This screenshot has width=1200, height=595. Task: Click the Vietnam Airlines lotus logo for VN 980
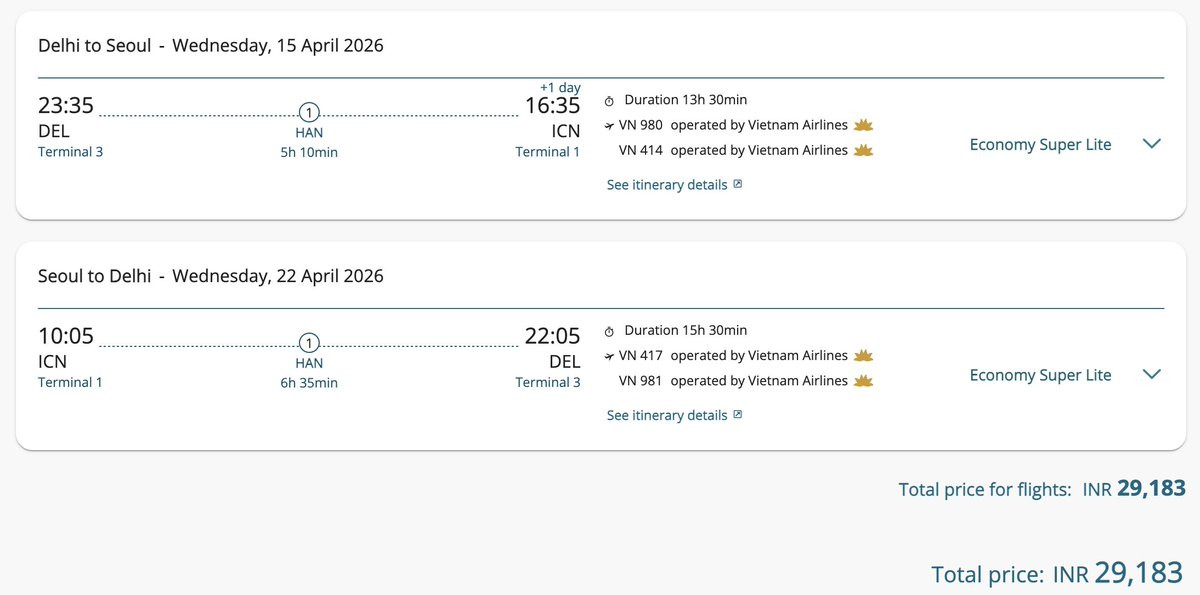864,125
